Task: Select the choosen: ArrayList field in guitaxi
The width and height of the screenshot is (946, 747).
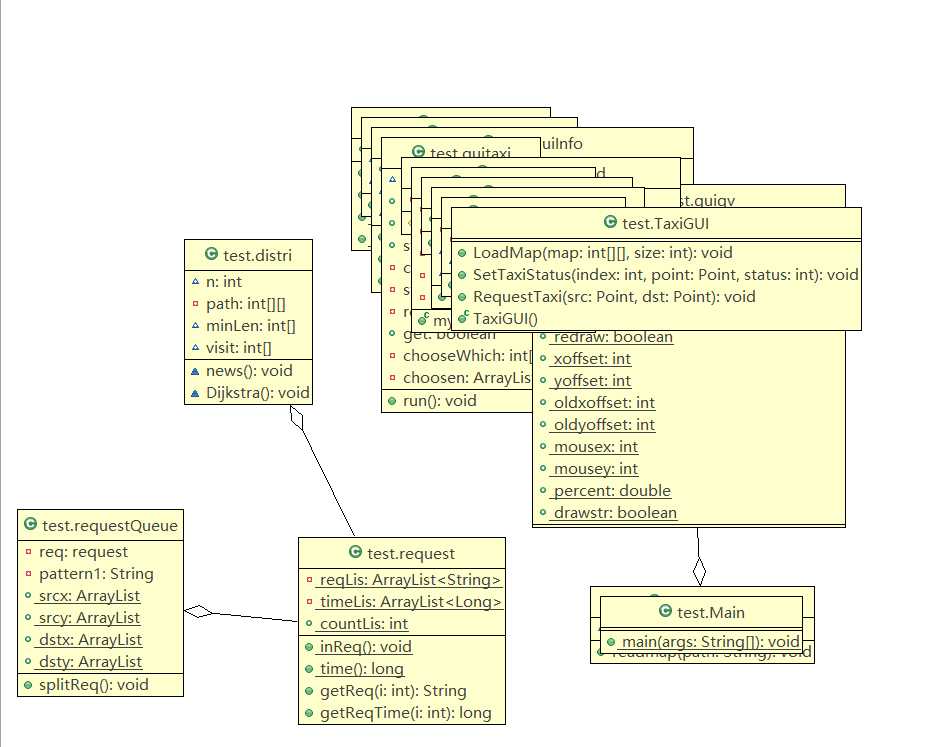Action: pyautogui.click(x=467, y=378)
